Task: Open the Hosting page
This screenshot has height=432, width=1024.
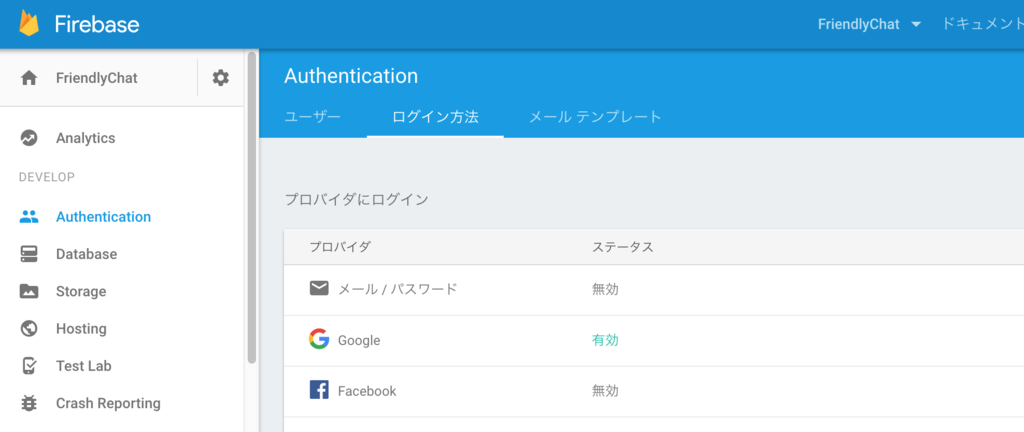Action: (81, 328)
